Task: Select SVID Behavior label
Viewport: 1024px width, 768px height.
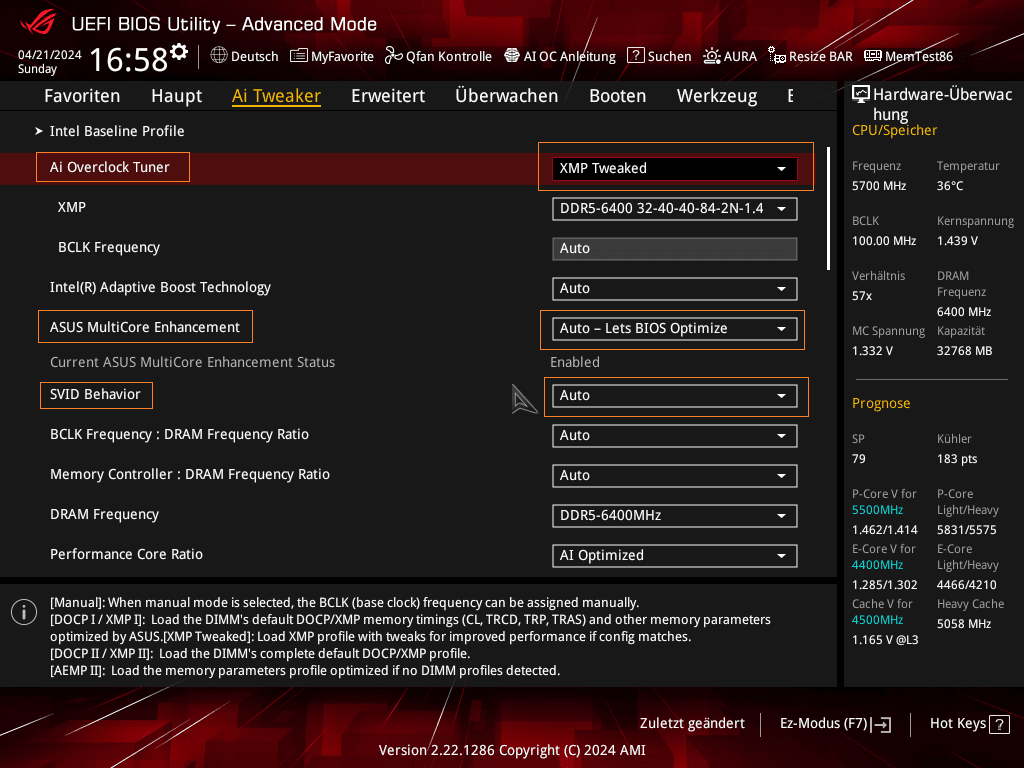Action: point(95,394)
